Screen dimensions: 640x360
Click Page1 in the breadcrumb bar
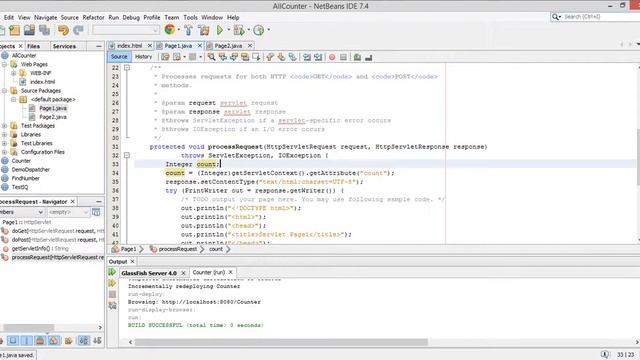[128, 249]
